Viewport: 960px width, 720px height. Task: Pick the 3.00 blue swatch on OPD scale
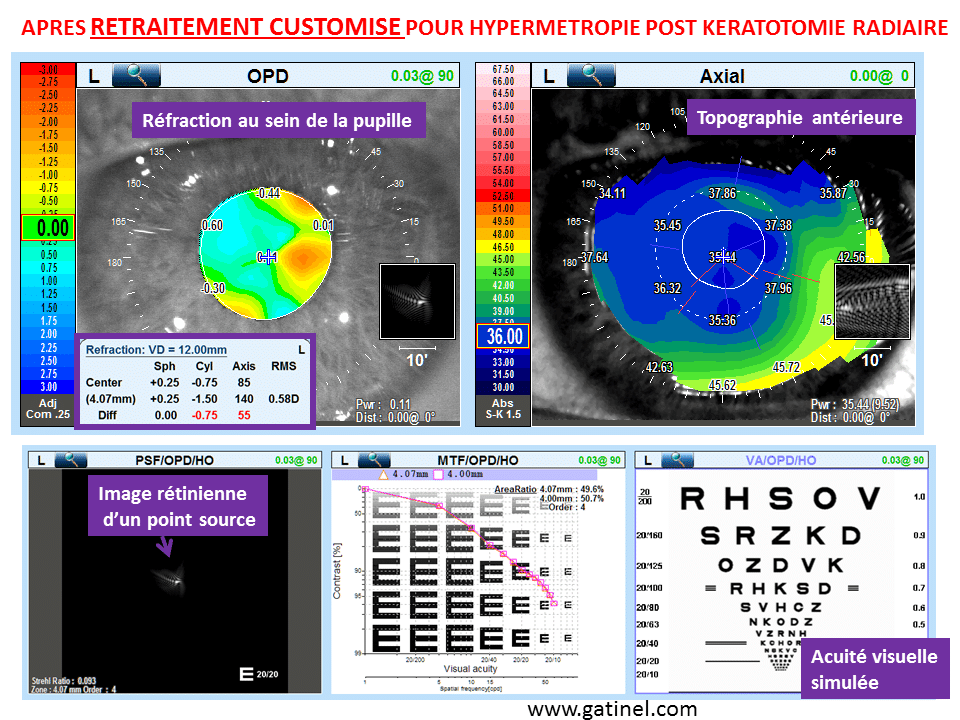point(48,386)
